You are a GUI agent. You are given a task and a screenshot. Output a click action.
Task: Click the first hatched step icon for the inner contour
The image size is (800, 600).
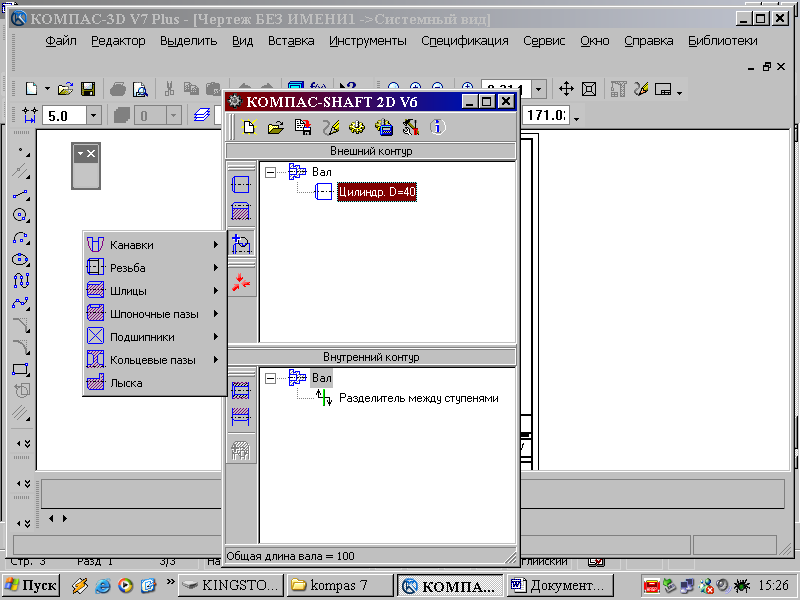241,390
